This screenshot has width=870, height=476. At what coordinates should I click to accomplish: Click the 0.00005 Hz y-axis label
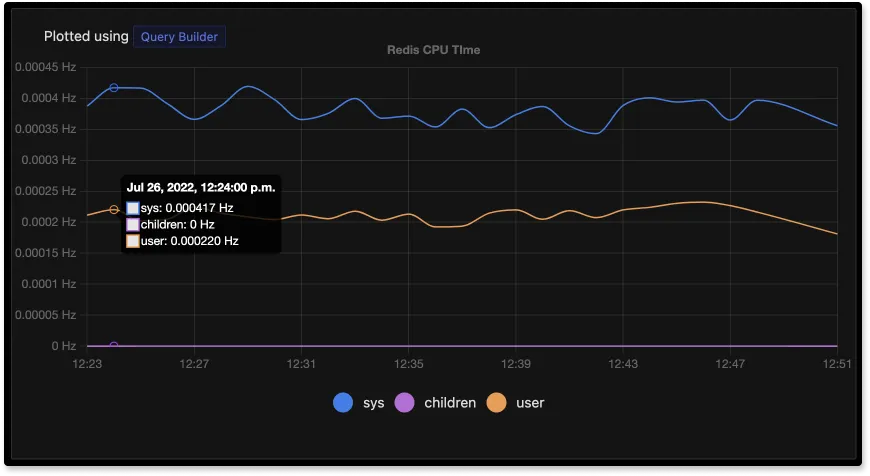[45, 315]
